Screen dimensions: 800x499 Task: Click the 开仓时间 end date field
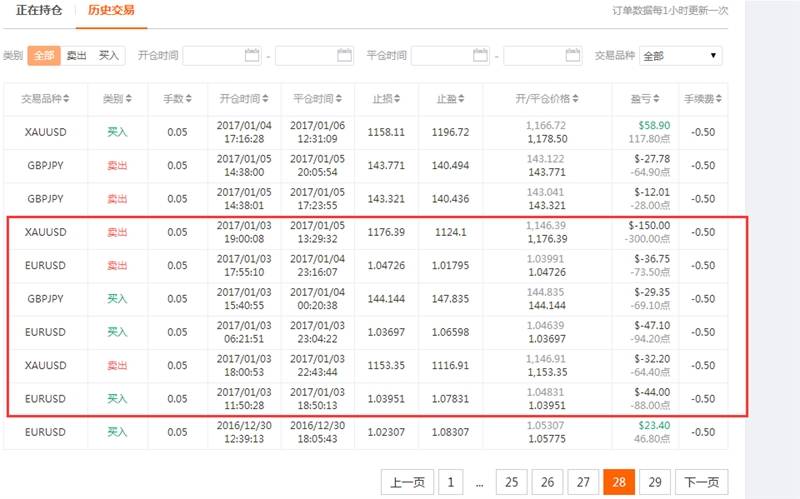click(x=315, y=56)
